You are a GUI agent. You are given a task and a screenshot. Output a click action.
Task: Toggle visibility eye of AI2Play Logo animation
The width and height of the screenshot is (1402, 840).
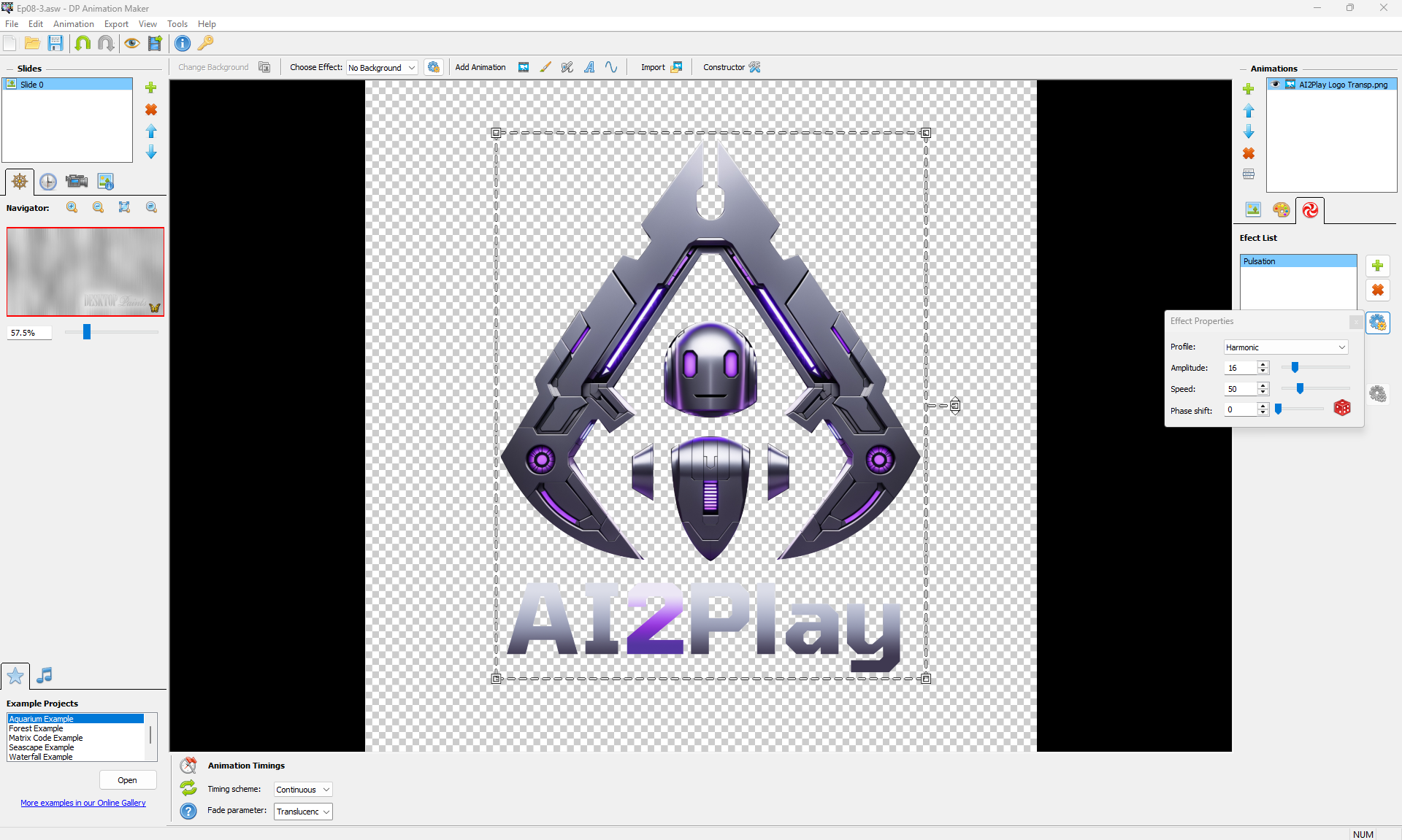click(1276, 85)
